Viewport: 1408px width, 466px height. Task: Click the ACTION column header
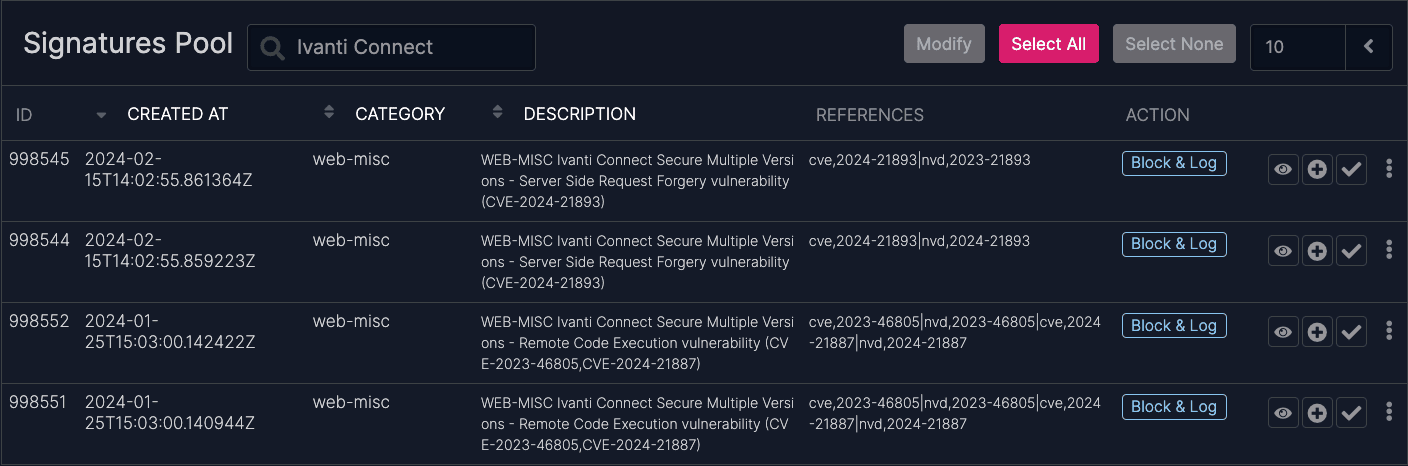[1158, 115]
